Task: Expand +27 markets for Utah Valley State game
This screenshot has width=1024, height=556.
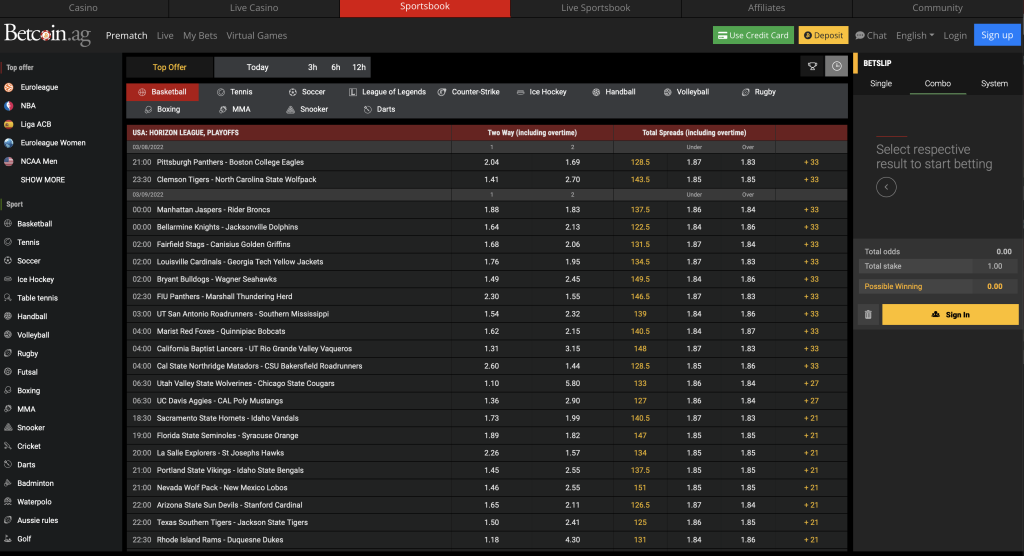Action: (x=811, y=384)
